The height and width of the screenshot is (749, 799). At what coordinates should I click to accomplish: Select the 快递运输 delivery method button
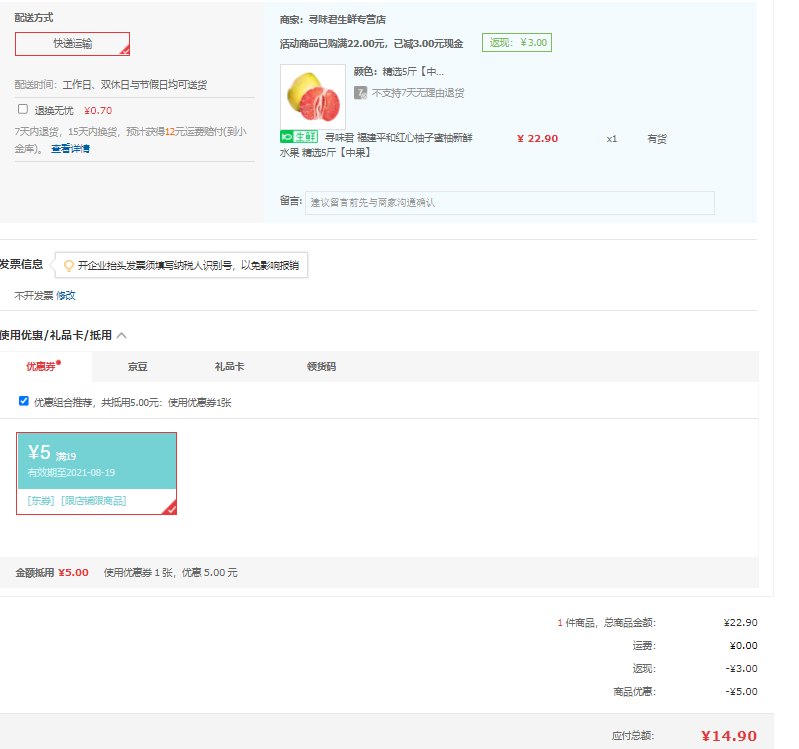tap(72, 44)
